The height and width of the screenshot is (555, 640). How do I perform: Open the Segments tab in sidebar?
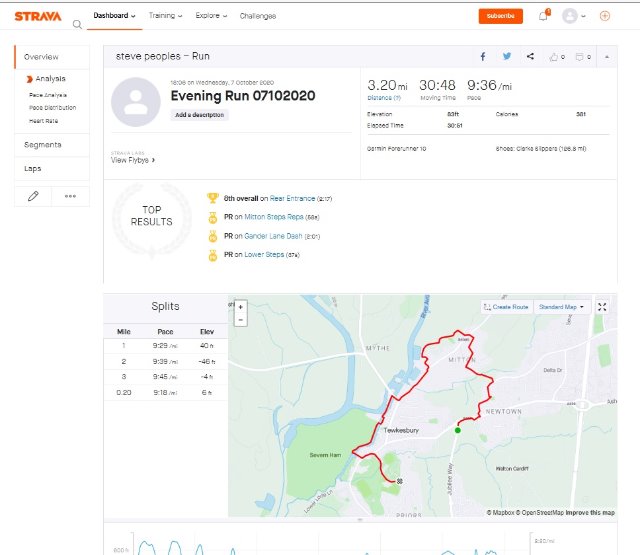pyautogui.click(x=43, y=145)
